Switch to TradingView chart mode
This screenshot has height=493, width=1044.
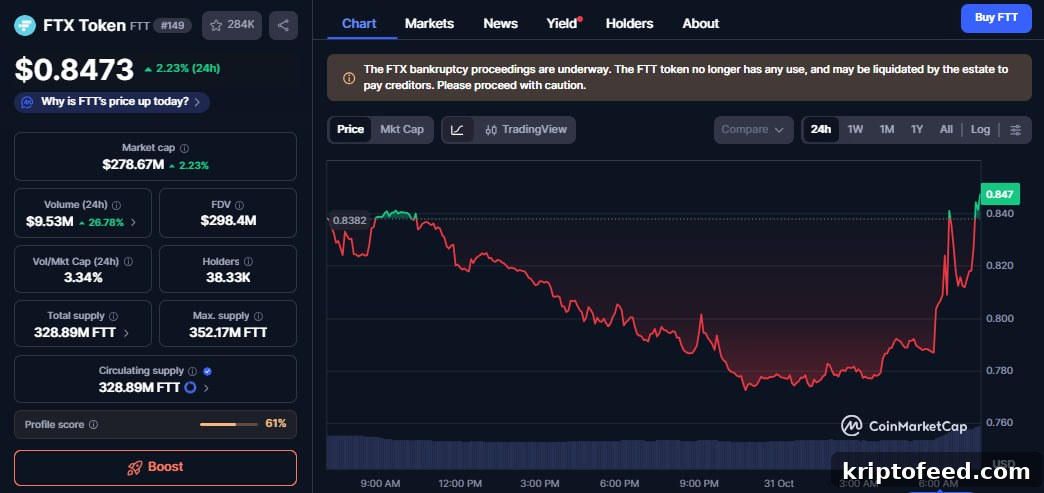525,130
